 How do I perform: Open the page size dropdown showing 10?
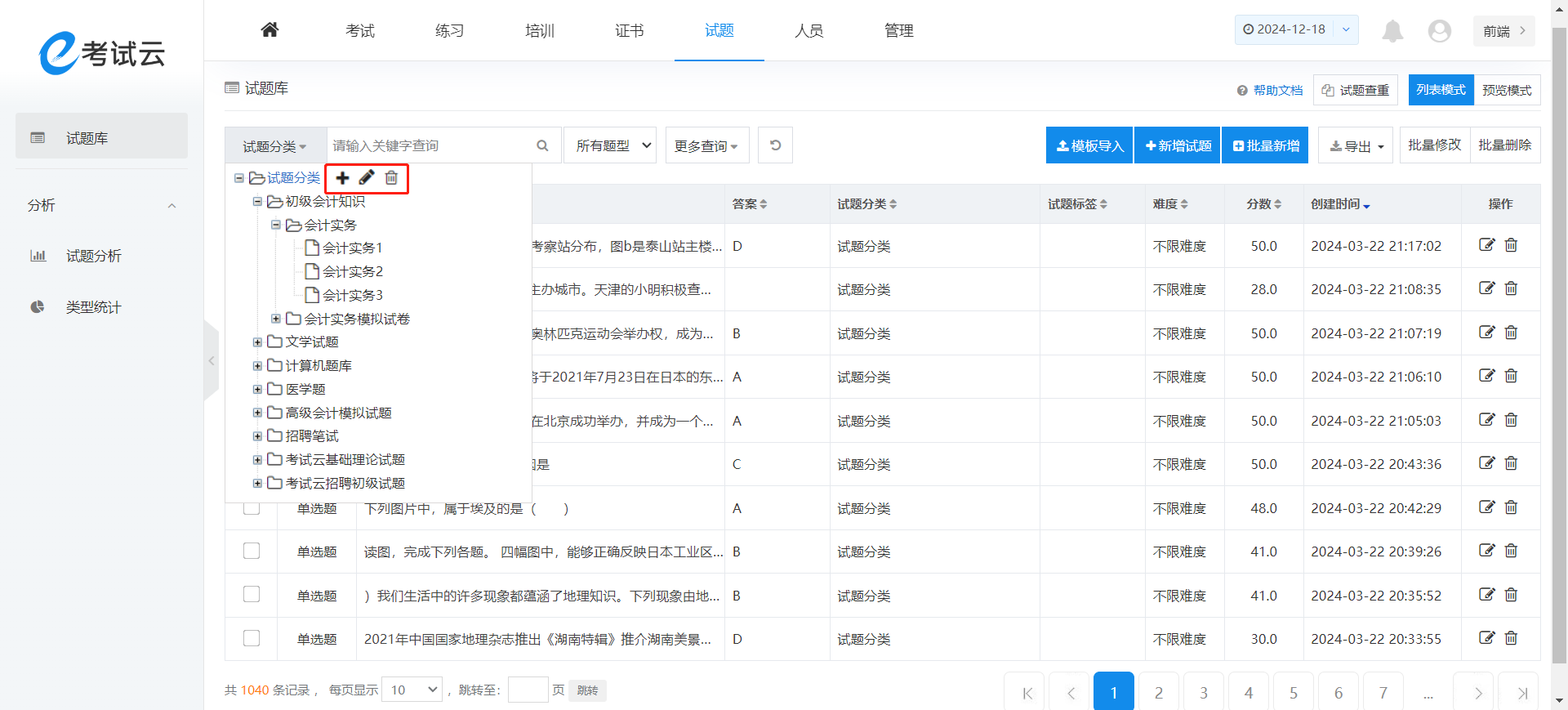click(412, 690)
